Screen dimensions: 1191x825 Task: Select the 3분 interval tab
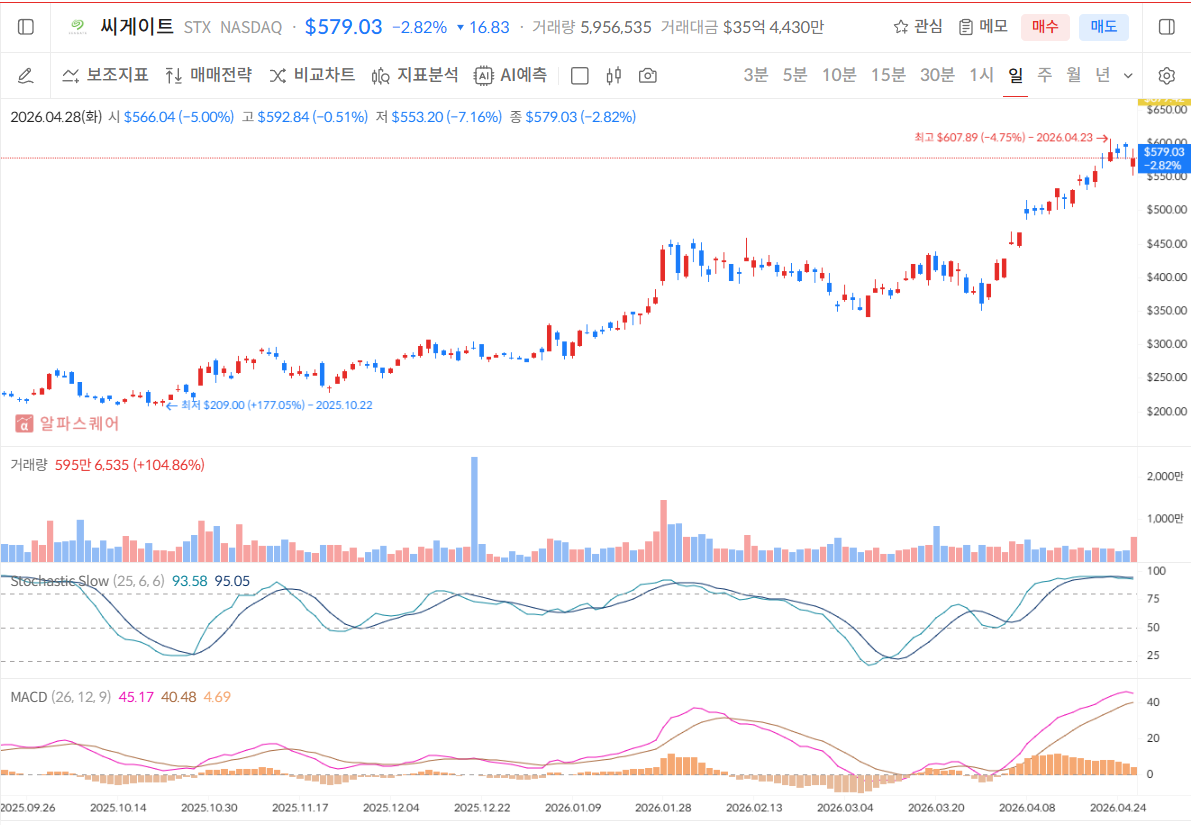point(756,75)
